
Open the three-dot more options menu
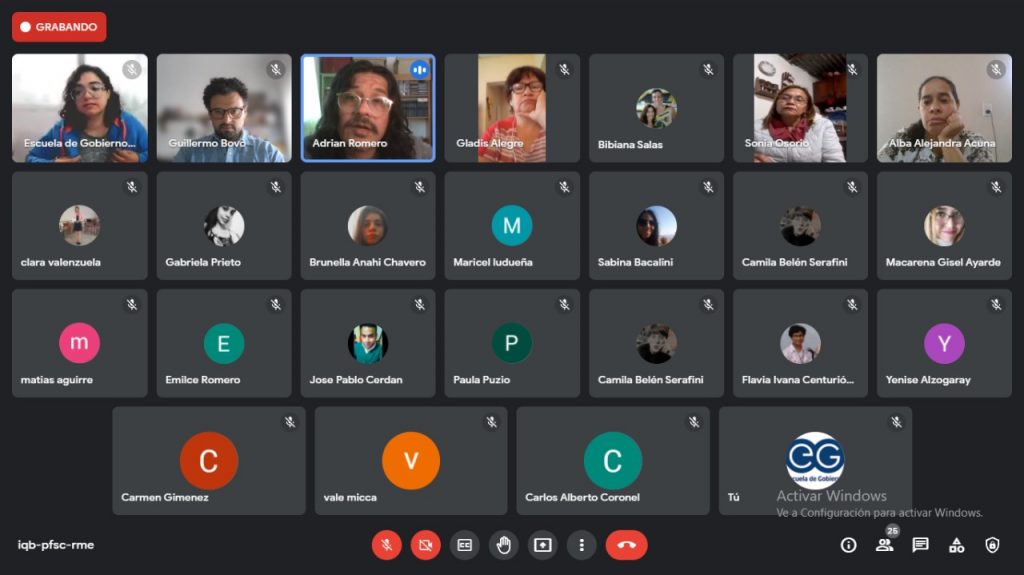[582, 545]
